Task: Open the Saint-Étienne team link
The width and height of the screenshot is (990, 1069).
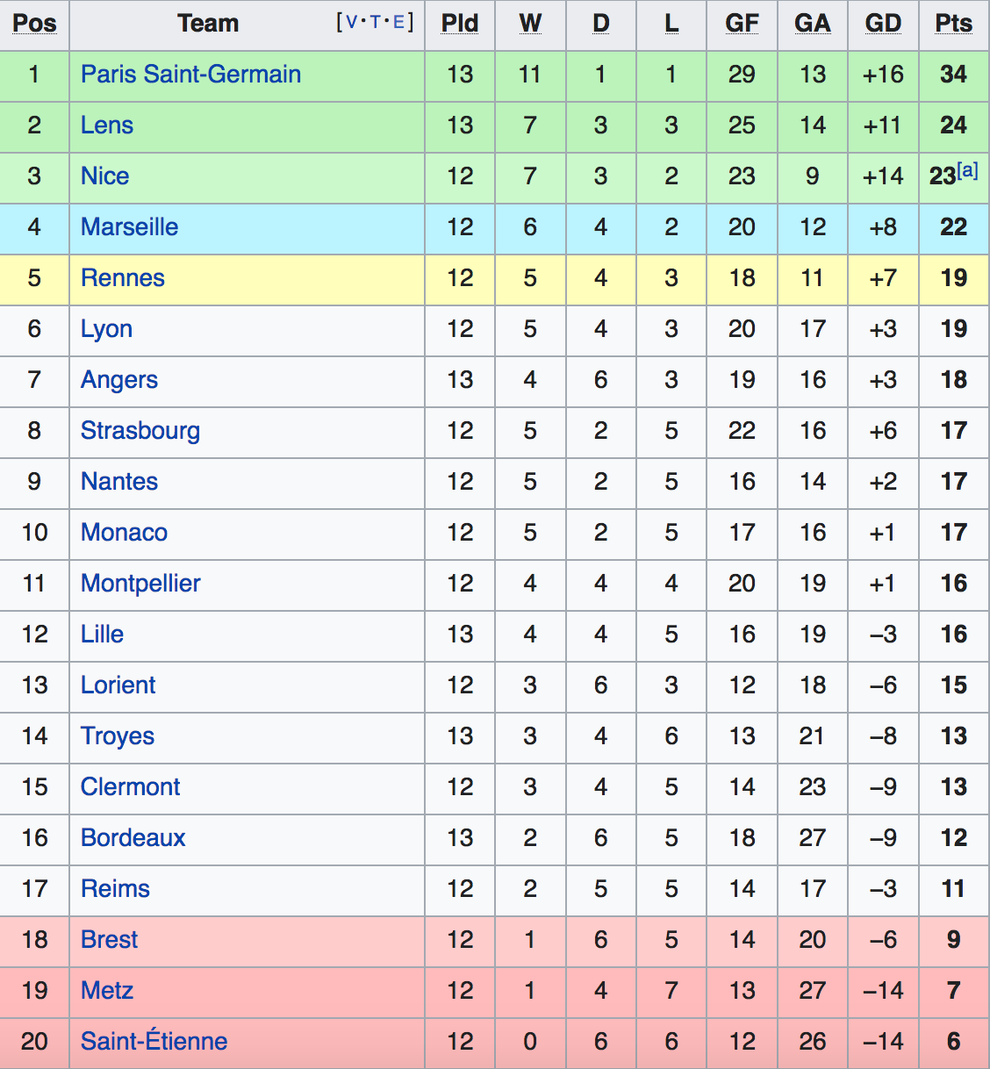Action: (154, 1041)
